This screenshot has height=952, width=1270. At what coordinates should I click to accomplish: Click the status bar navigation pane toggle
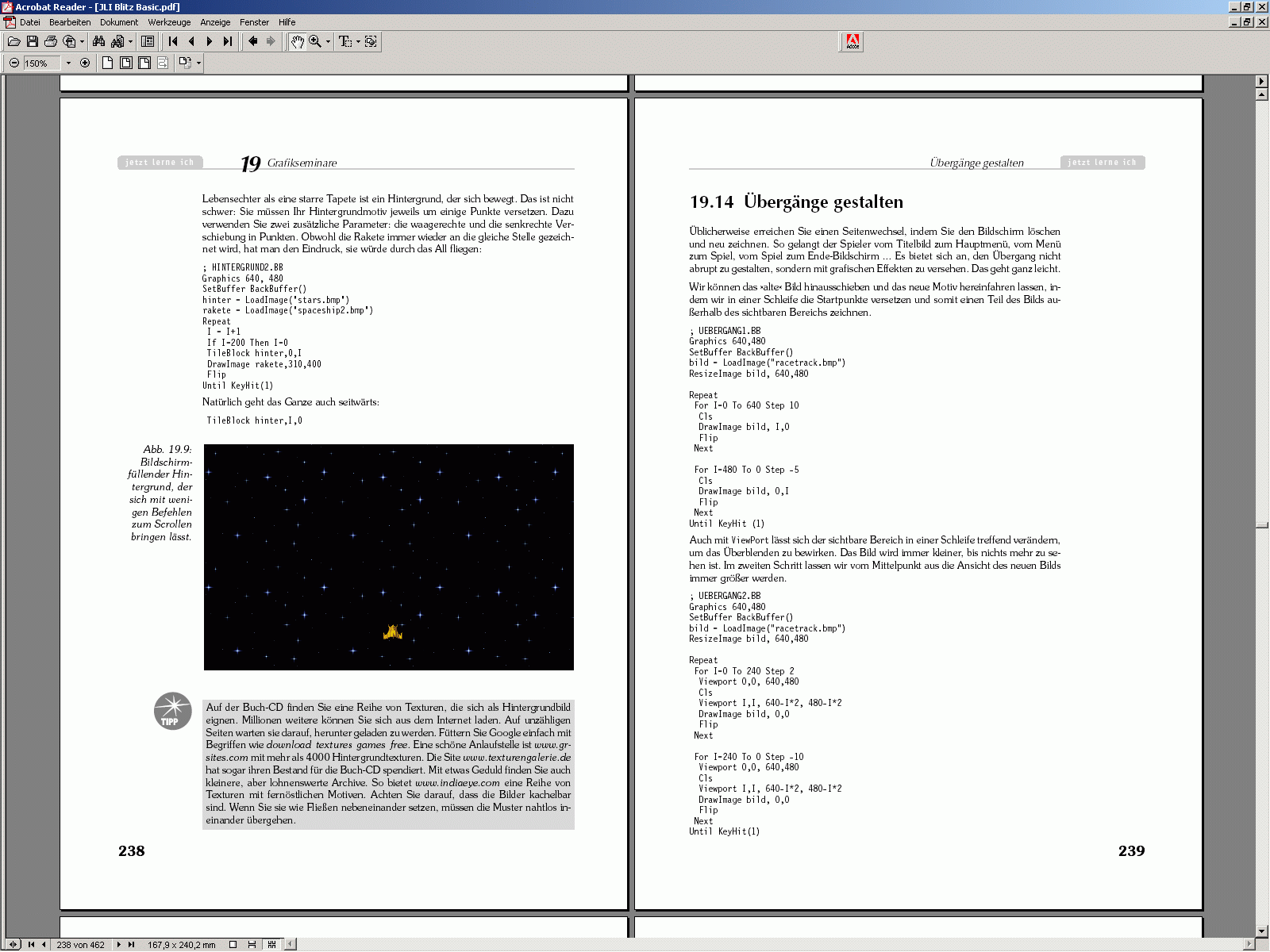click(13, 944)
